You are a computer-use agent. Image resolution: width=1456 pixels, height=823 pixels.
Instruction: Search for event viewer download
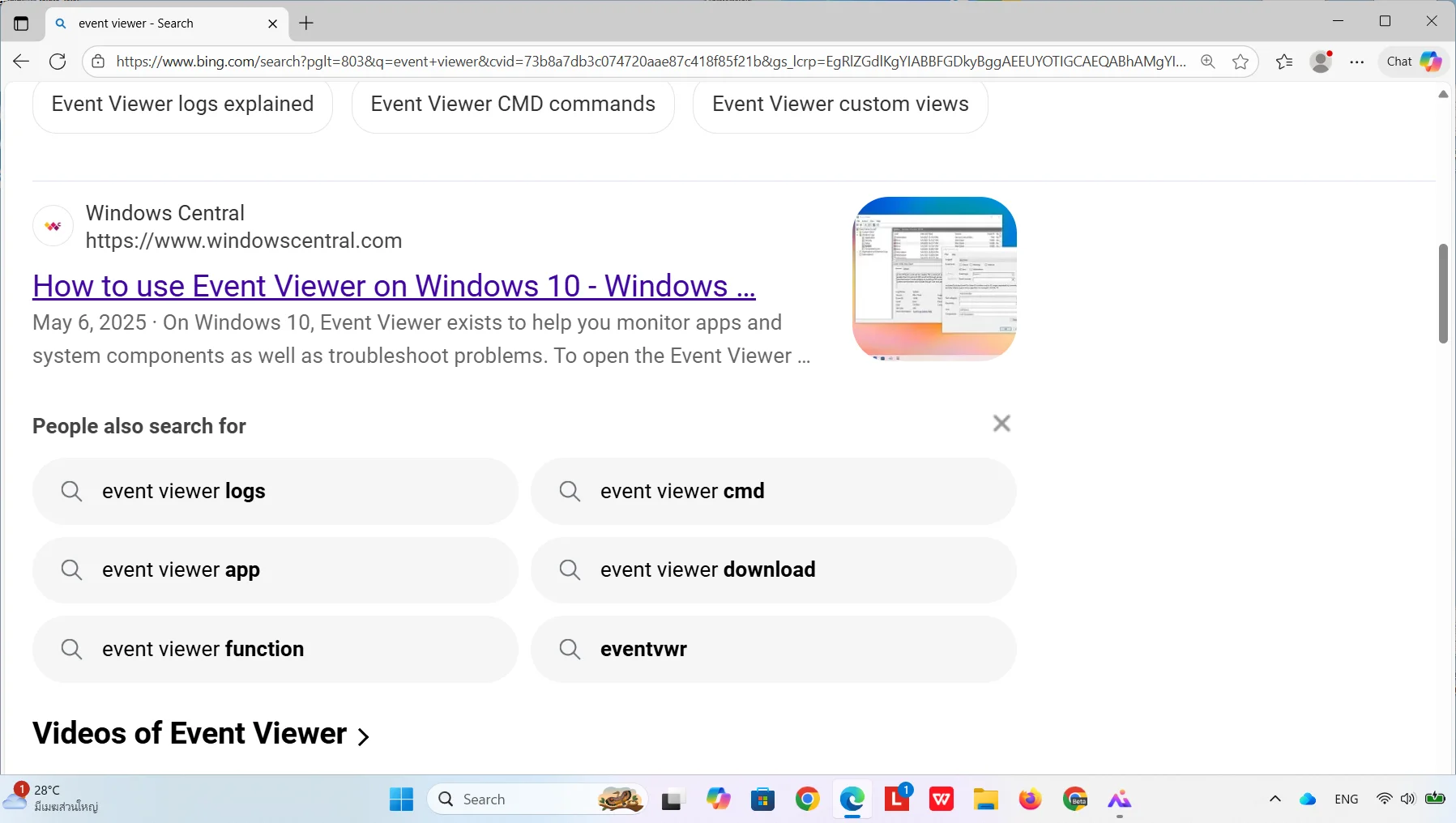coord(773,569)
